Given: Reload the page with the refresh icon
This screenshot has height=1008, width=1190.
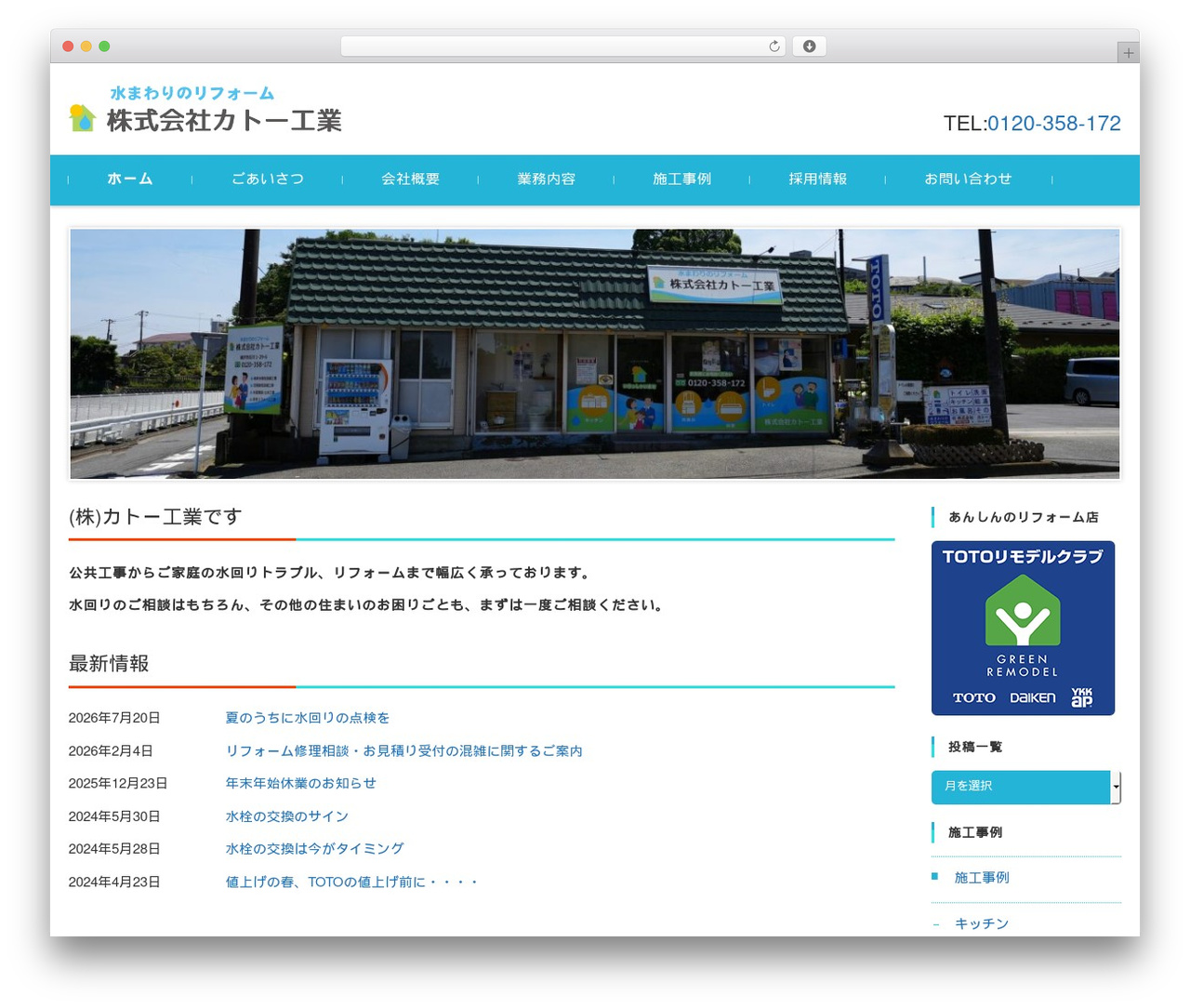Looking at the screenshot, I should point(774,46).
